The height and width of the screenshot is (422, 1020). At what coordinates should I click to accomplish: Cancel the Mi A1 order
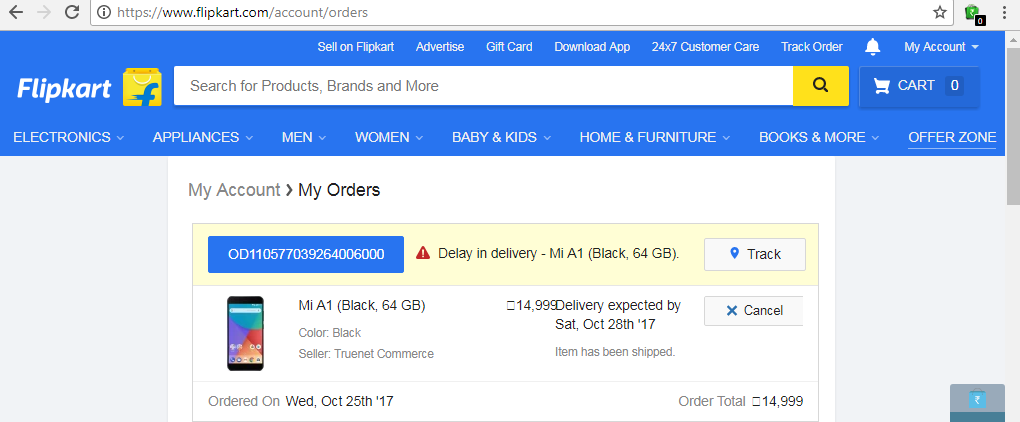(x=753, y=311)
